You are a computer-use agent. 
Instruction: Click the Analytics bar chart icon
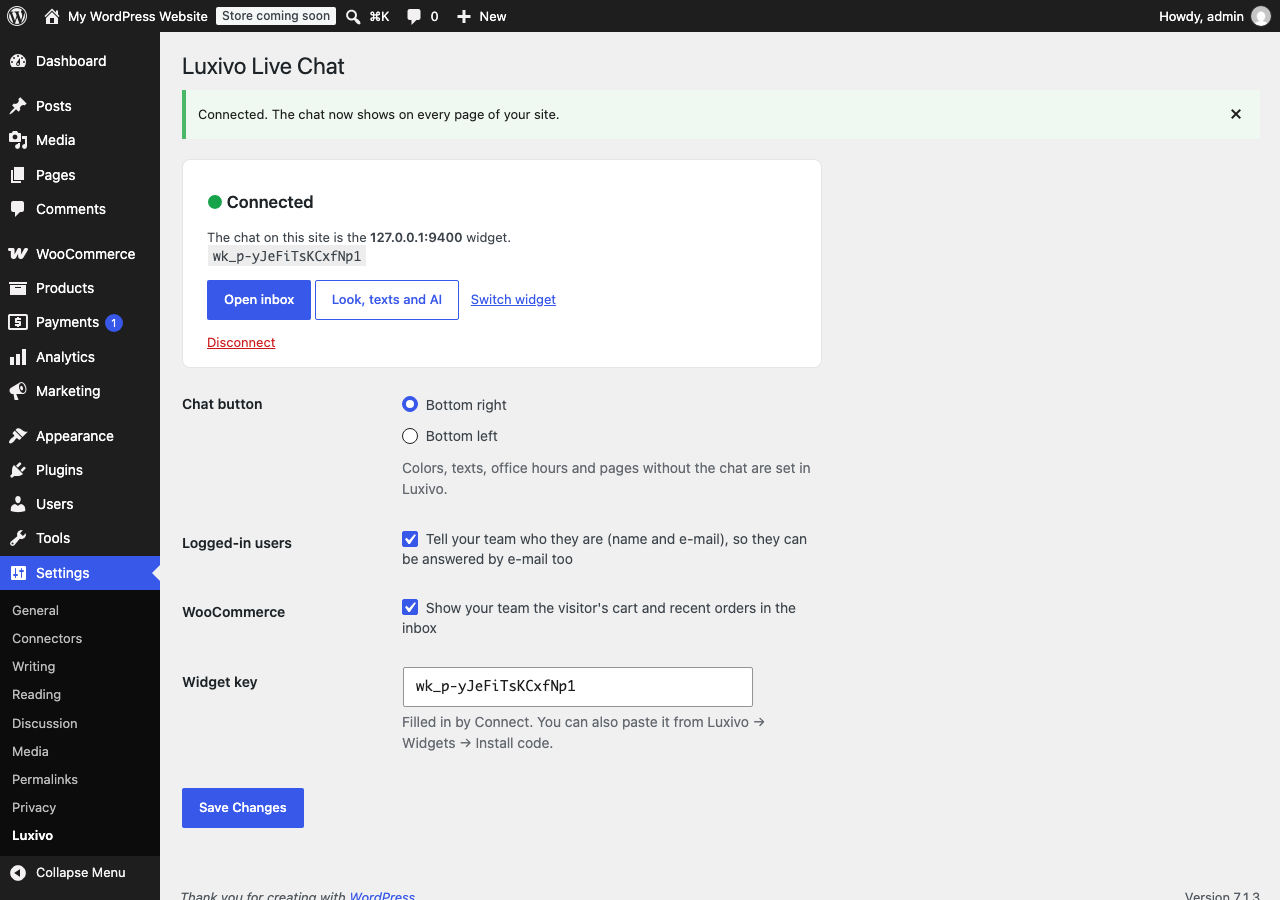(x=18, y=357)
